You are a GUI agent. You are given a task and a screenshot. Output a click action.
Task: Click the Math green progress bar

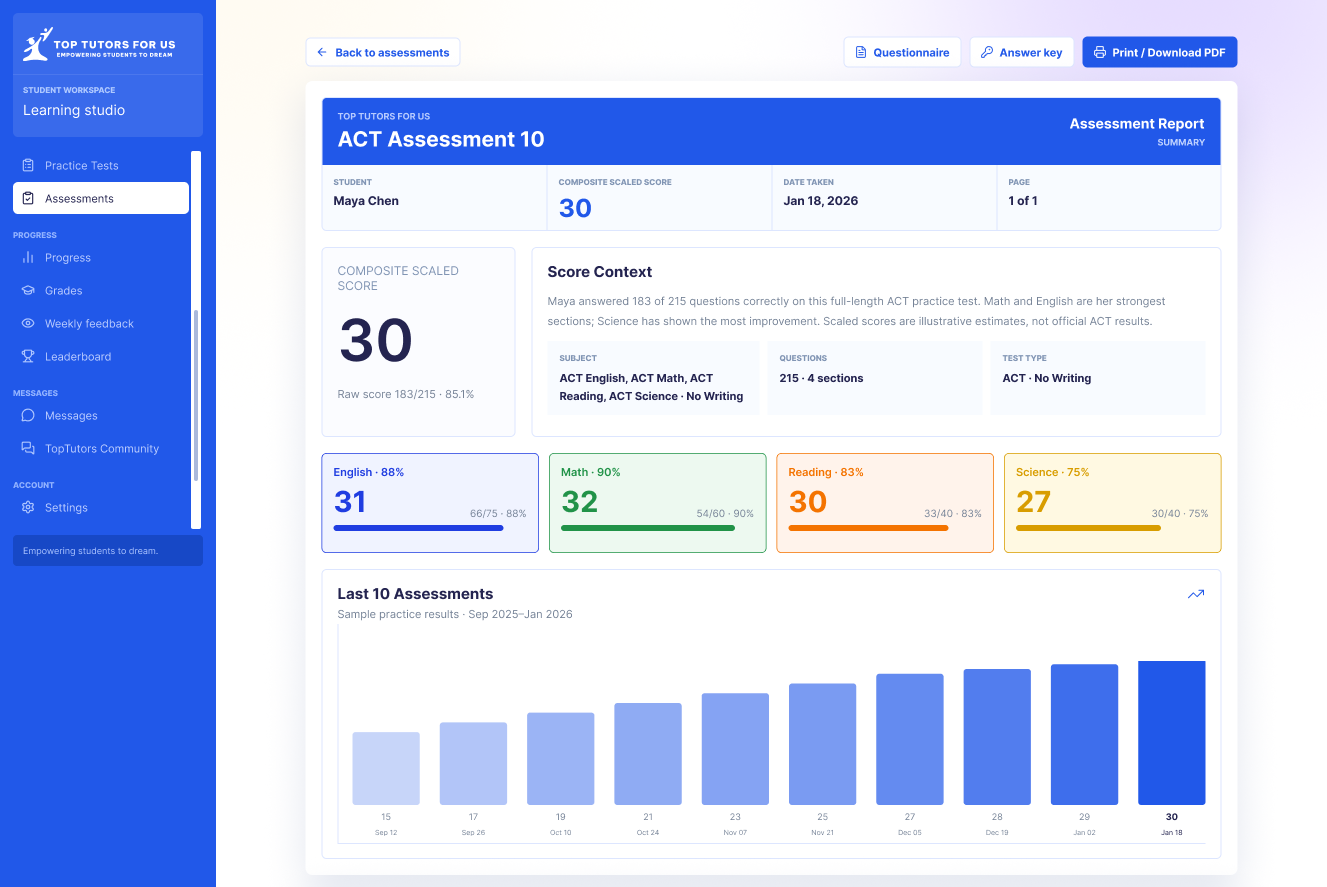(648, 528)
